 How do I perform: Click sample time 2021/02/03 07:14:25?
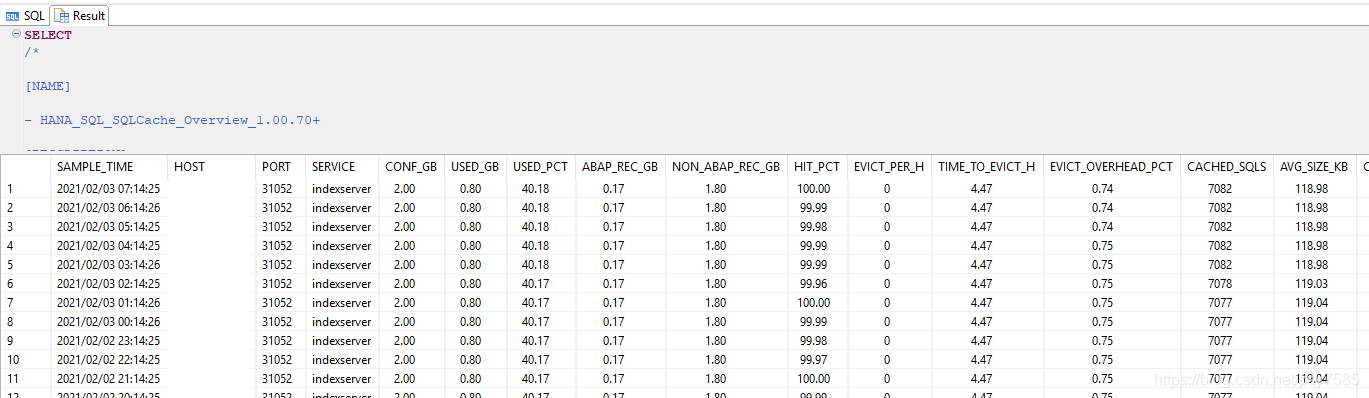[x=108, y=188]
